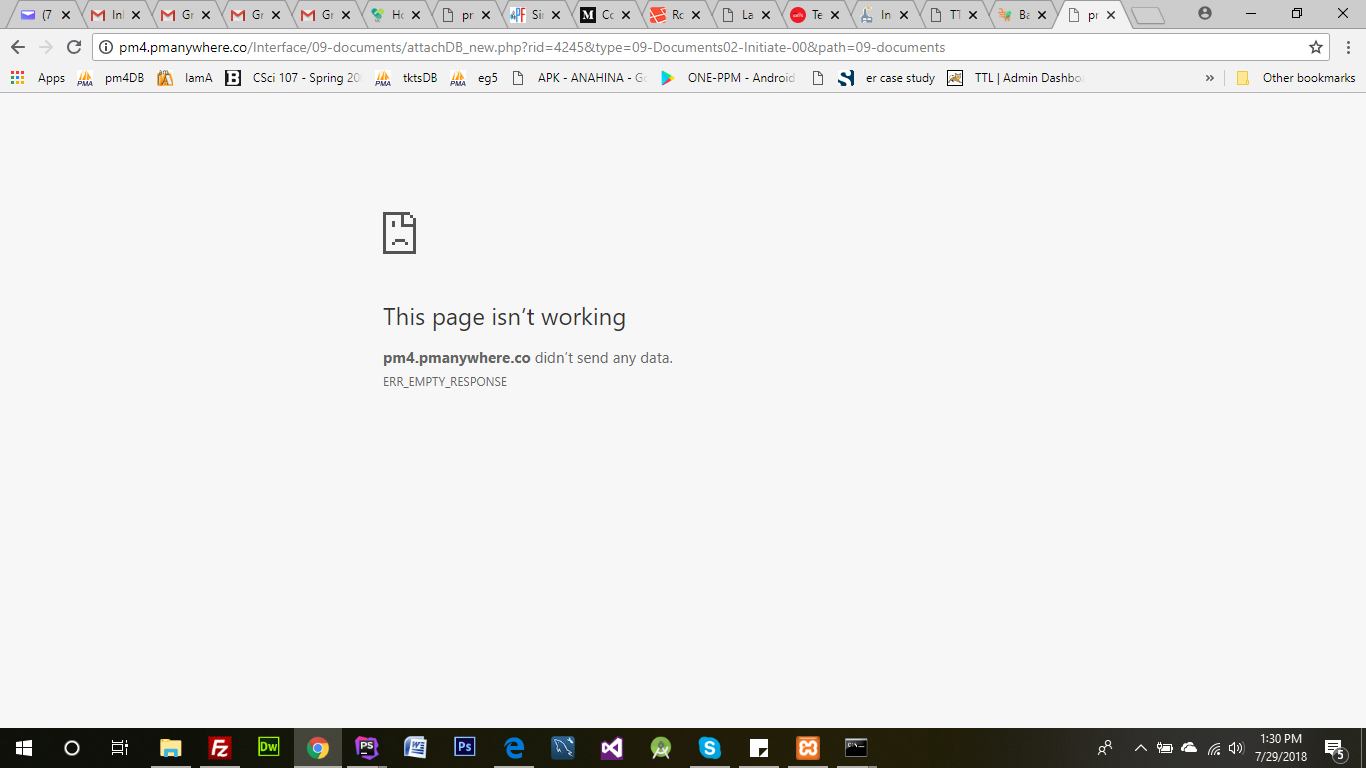This screenshot has height=768, width=1366.
Task: Open Chrome's three-dot menu
Action: click(1348, 47)
